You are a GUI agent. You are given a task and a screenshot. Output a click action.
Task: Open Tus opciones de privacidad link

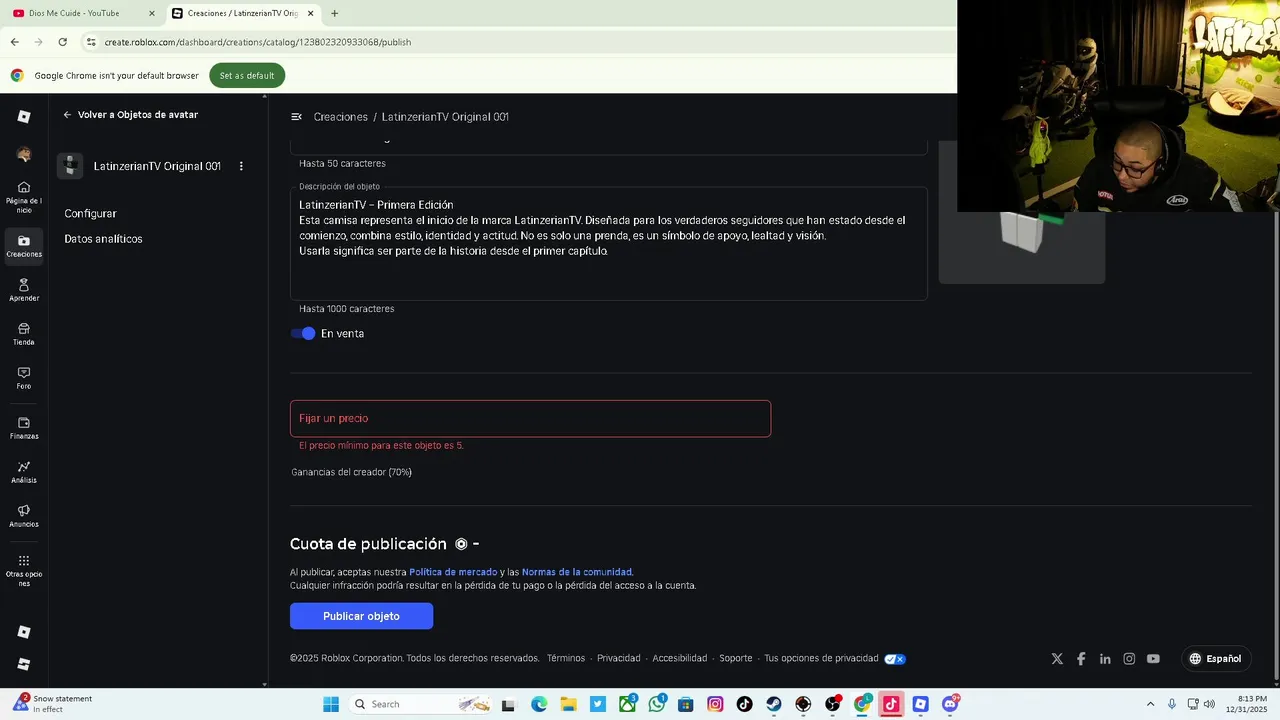tap(821, 659)
